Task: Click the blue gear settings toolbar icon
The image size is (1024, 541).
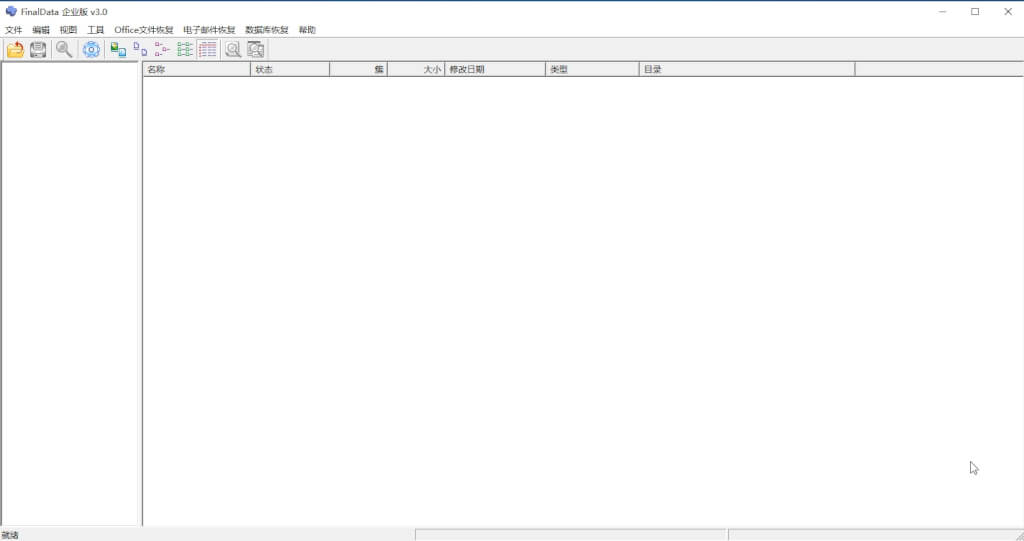Action: click(91, 50)
